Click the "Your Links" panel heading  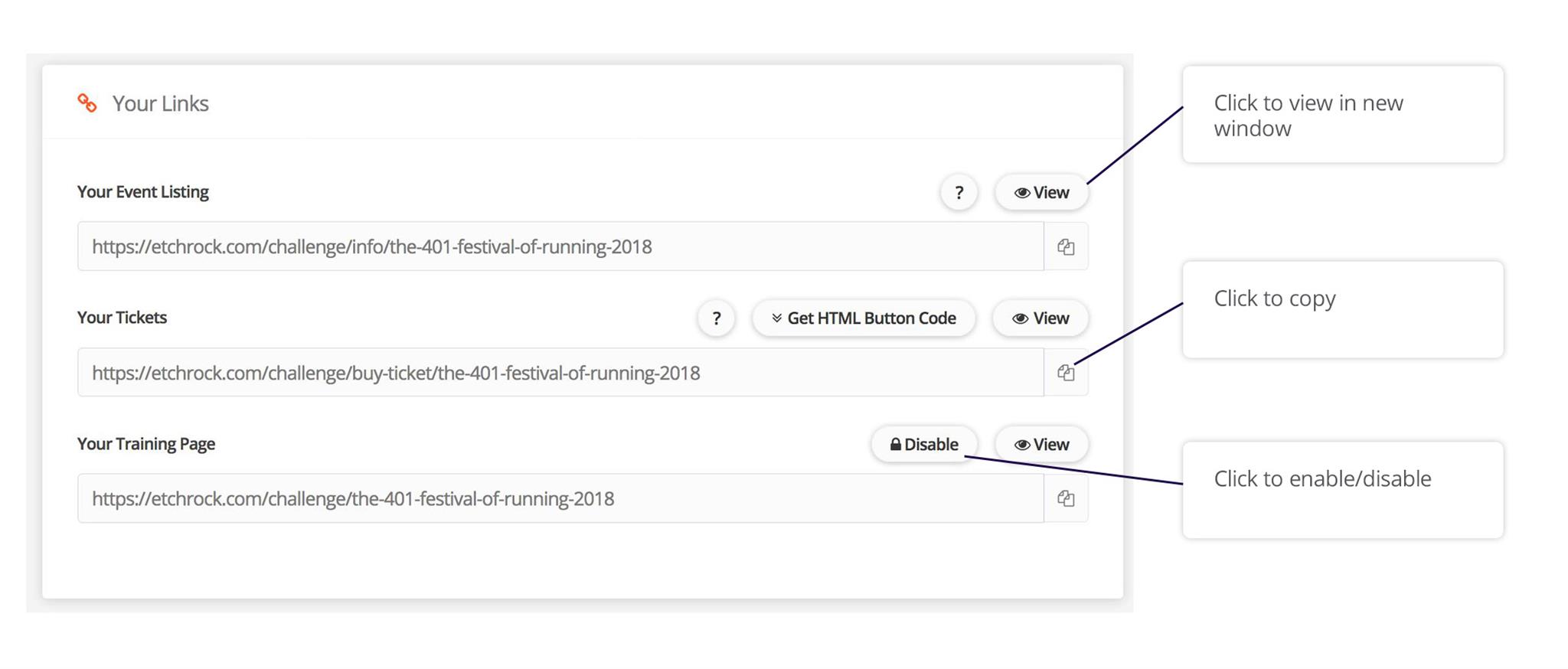[160, 103]
